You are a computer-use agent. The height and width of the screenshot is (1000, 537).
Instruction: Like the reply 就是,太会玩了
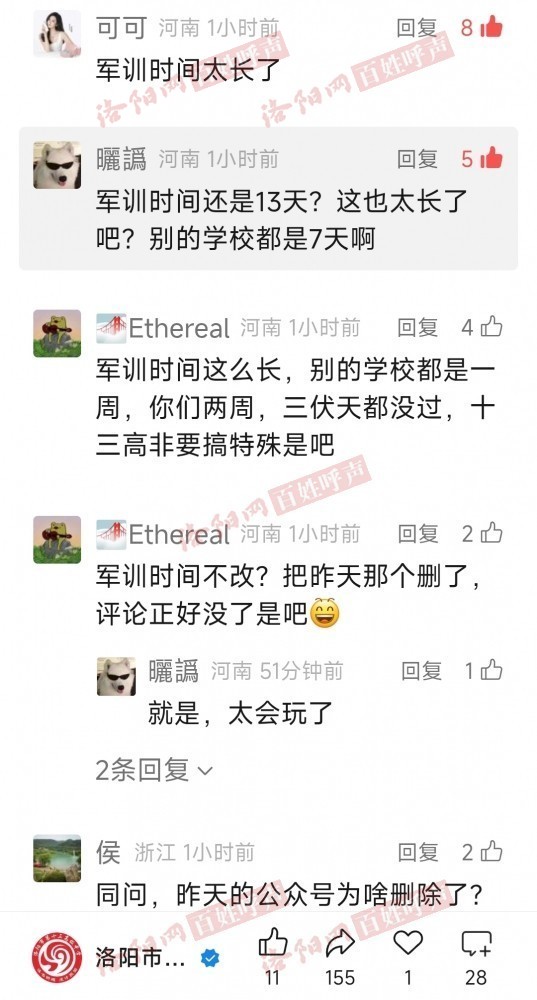pyautogui.click(x=492, y=670)
